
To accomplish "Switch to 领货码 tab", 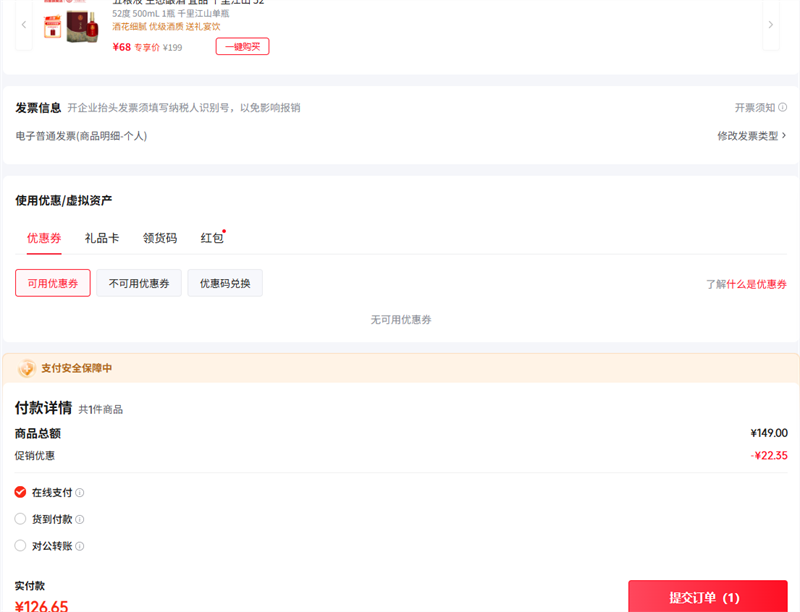I will (x=160, y=238).
